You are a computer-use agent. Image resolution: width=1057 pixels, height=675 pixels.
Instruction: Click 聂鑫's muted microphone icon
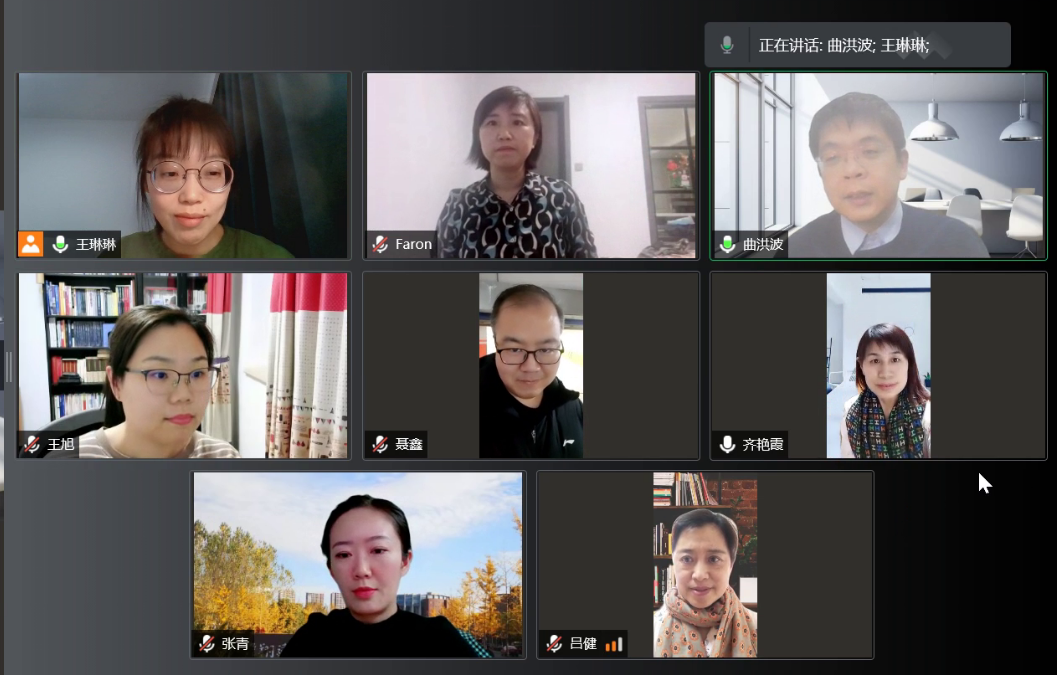(380, 444)
